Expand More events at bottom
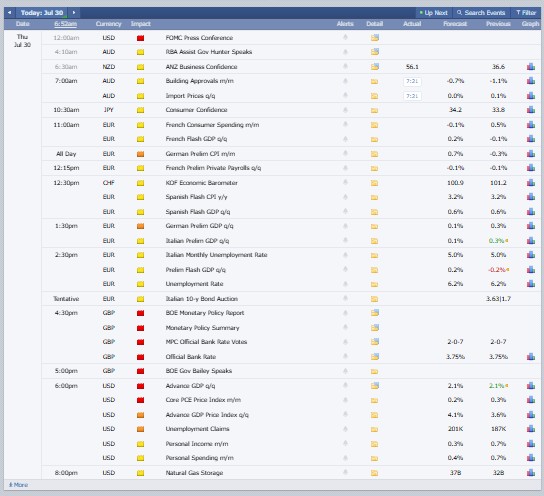544x496 pixels. pos(18,485)
